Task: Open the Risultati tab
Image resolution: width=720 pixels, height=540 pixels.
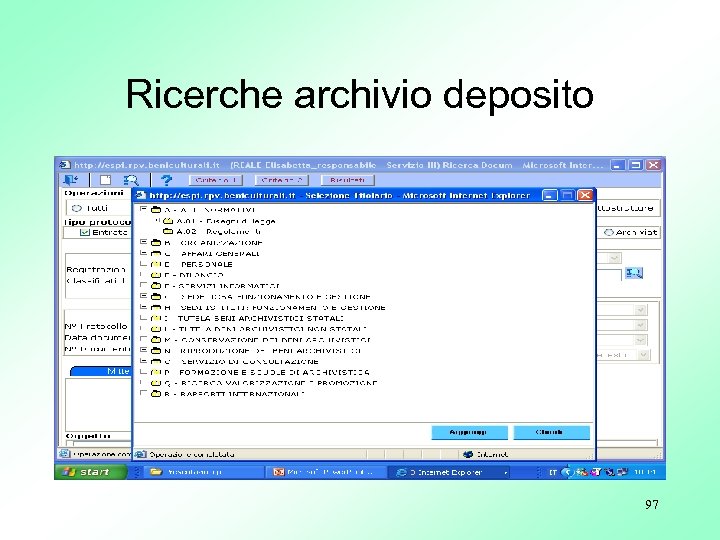Action: tap(348, 180)
